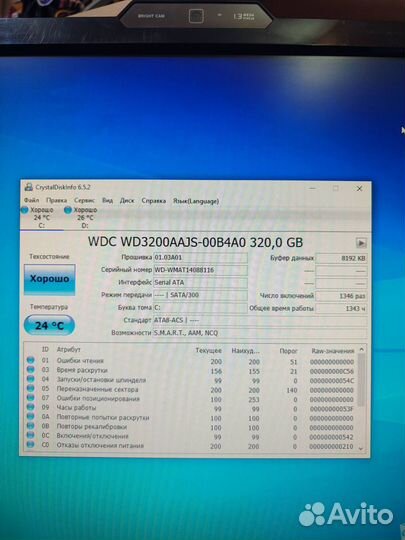
Task: Click the firmware field 01.03A01
Action: point(200,258)
